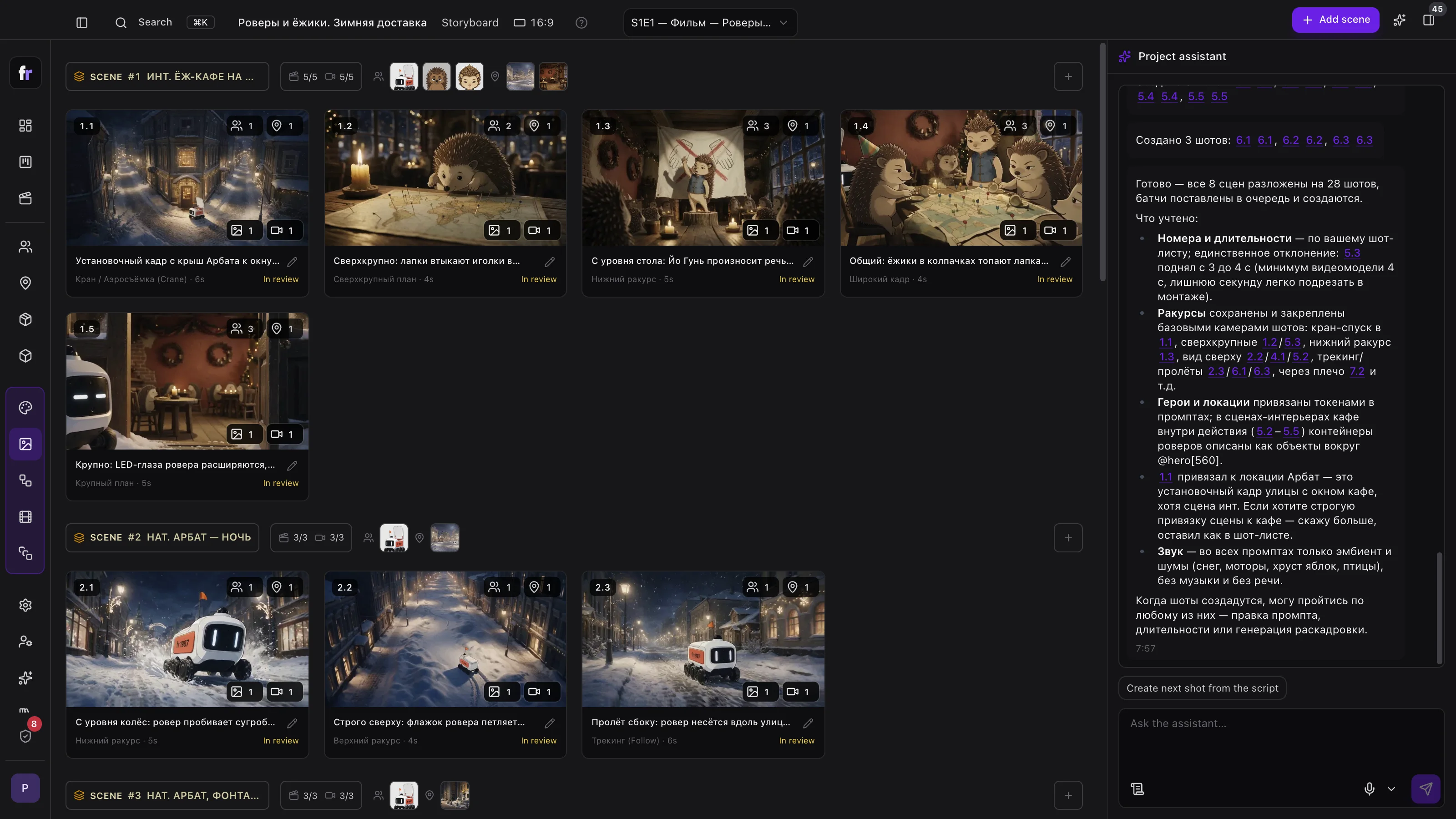Viewport: 1456px width, 819px height.
Task: Change the 16:9 aspect ratio setting
Action: 534,23
